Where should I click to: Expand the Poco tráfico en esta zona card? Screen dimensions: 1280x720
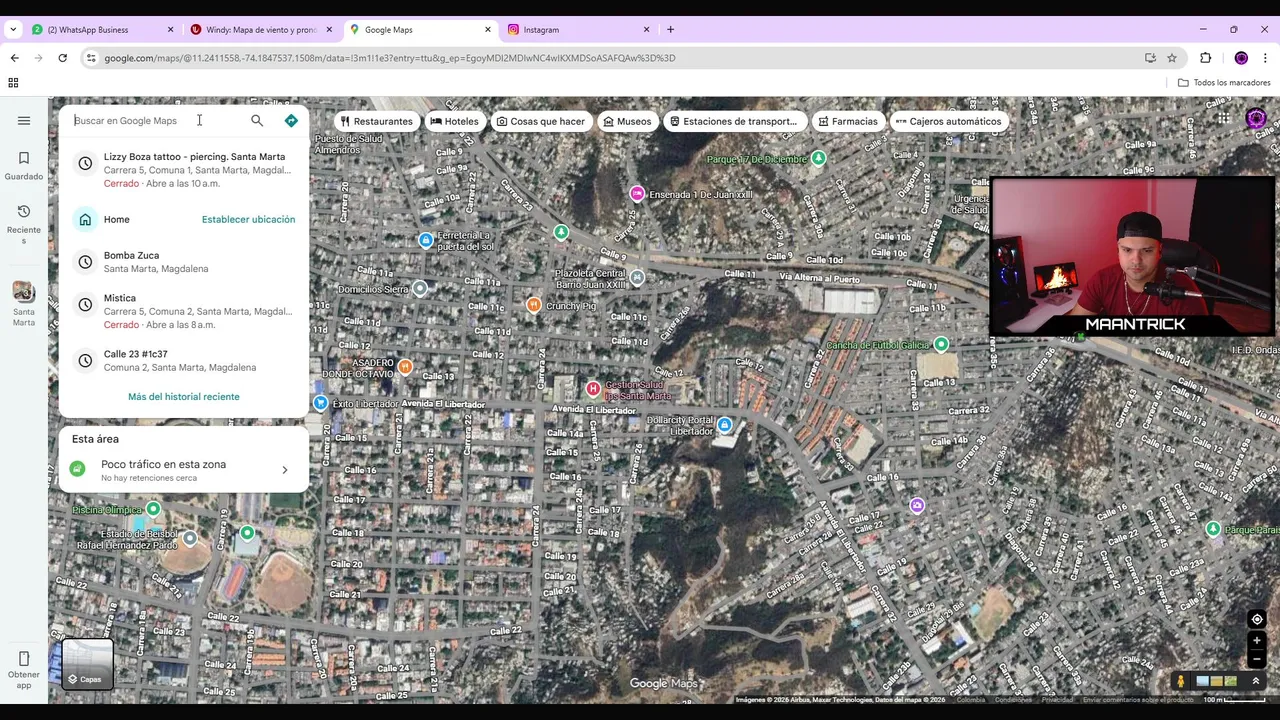tap(184, 470)
